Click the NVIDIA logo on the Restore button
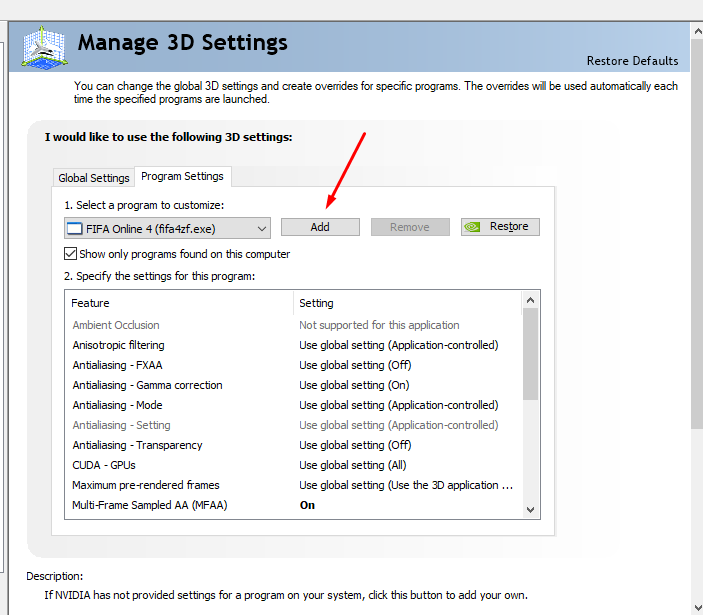This screenshot has height=615, width=703. (x=475, y=227)
